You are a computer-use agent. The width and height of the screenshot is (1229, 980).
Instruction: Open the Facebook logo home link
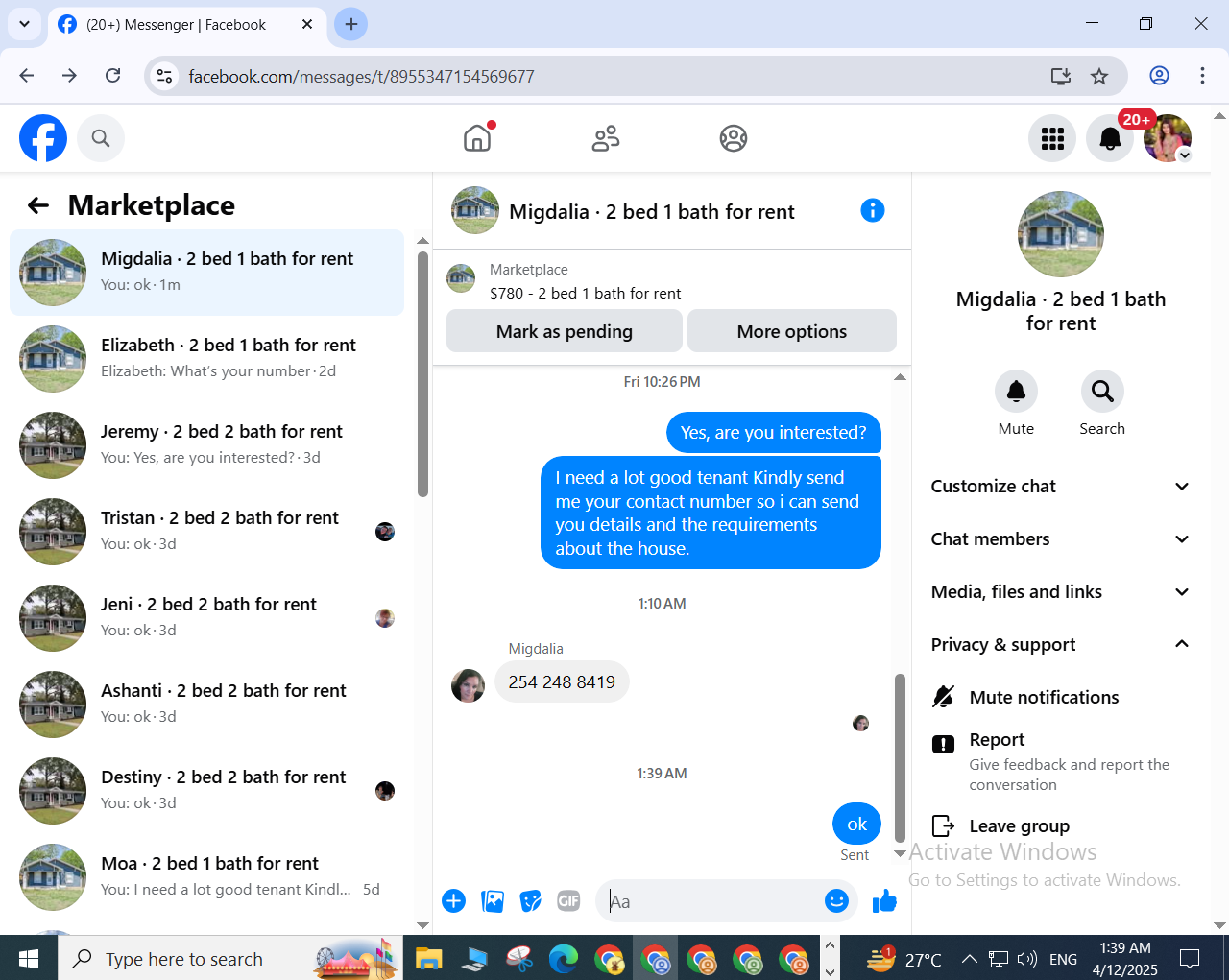point(43,138)
